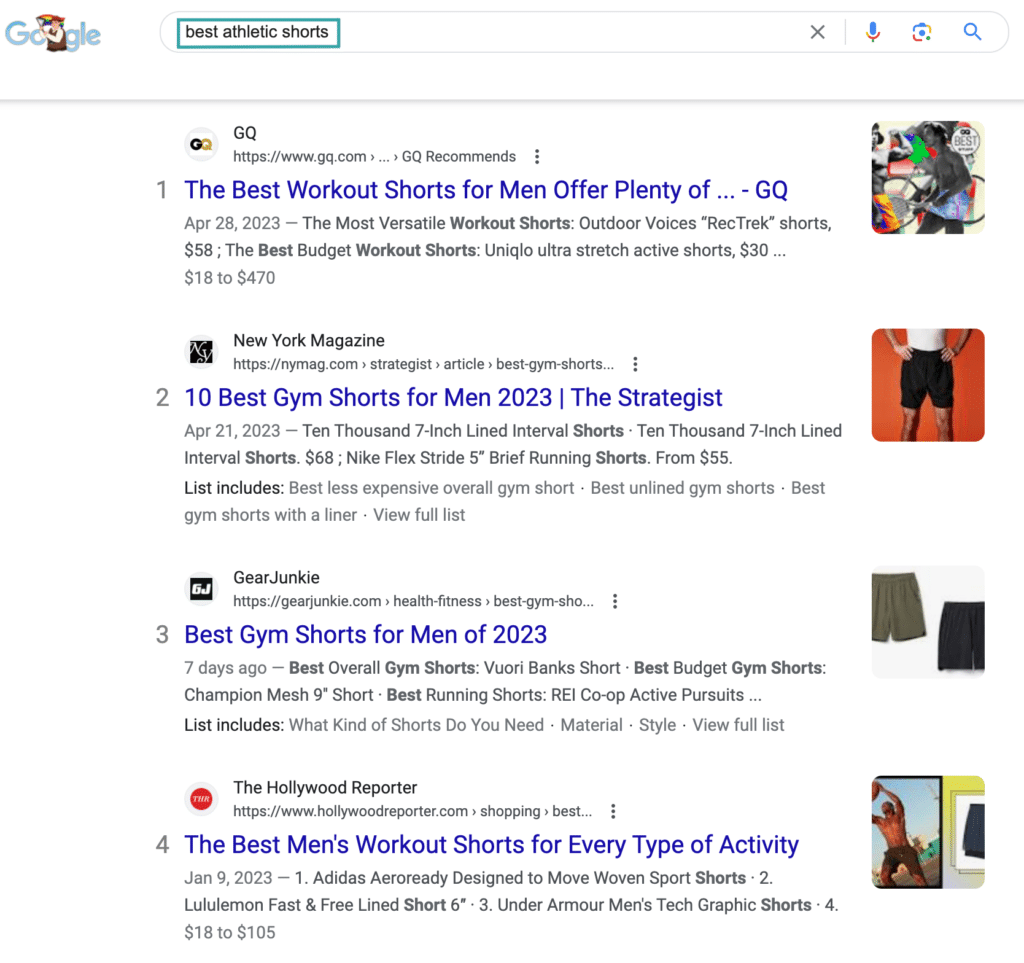Click 'View full list' under New York Magazine result

419,515
